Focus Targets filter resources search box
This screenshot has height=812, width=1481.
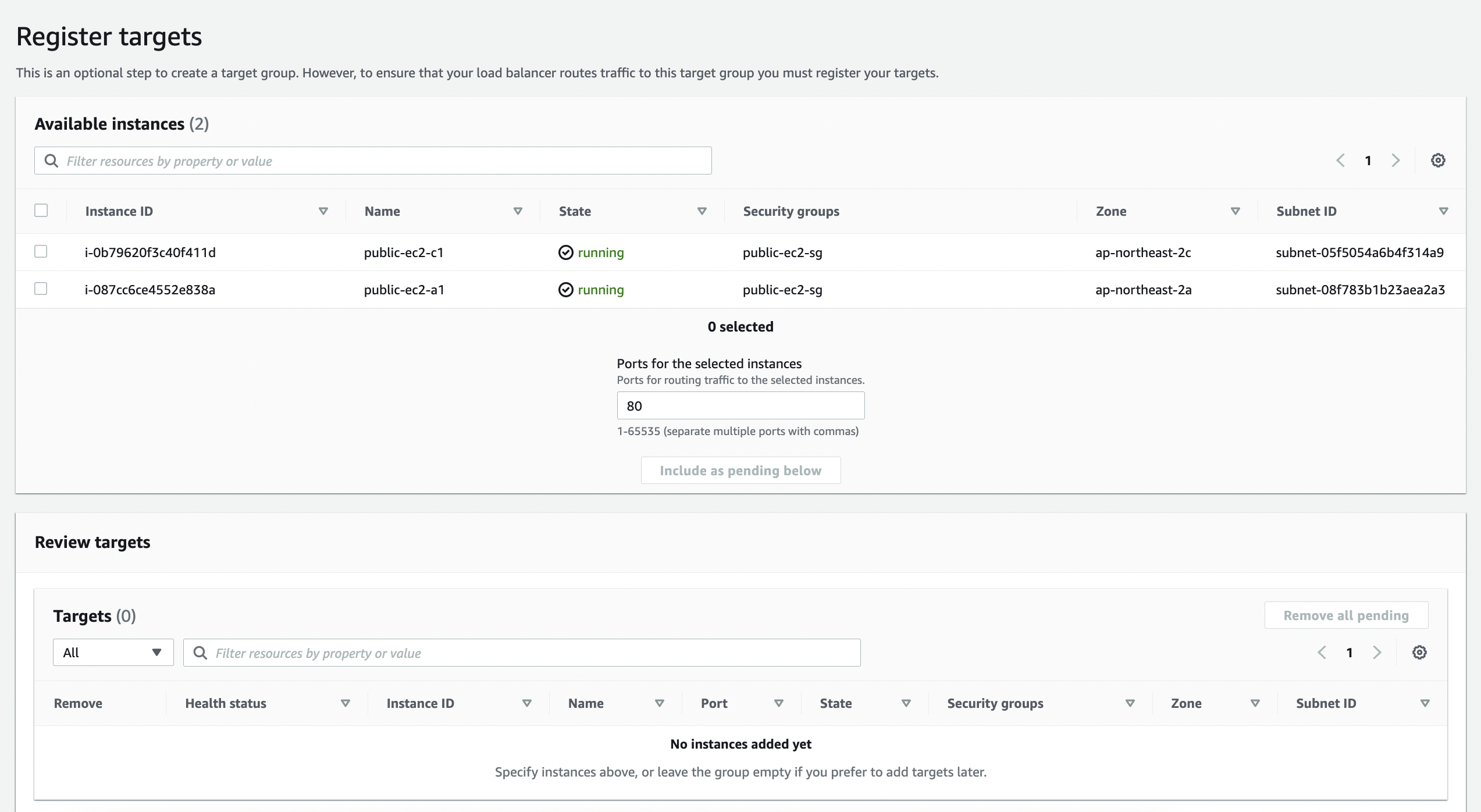click(x=522, y=653)
